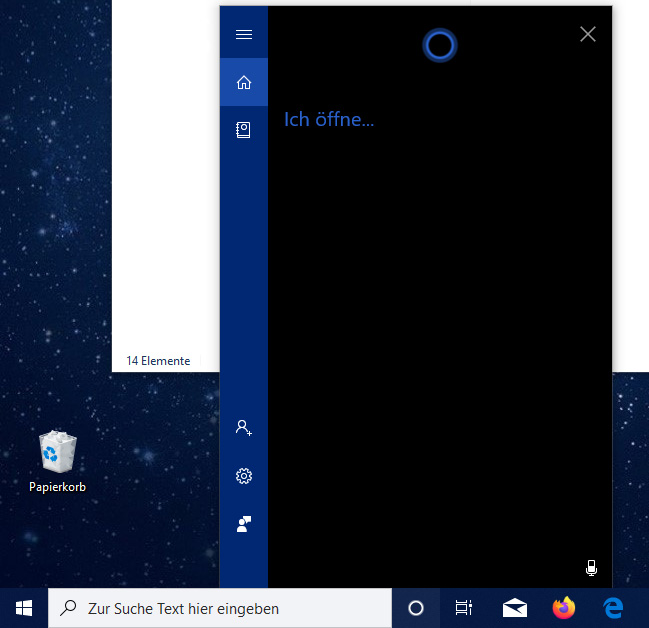Click the "14 Elemente" status text
649x628 pixels.
tap(158, 361)
